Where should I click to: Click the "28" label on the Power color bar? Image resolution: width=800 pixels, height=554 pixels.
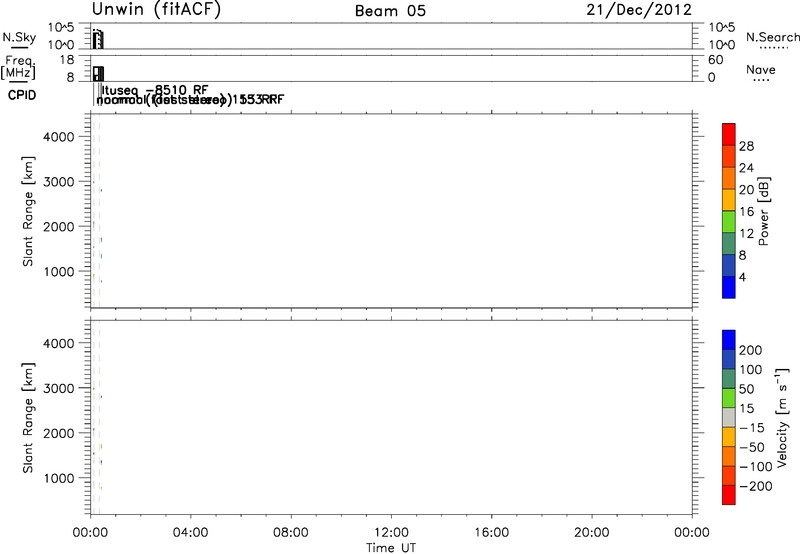746,146
